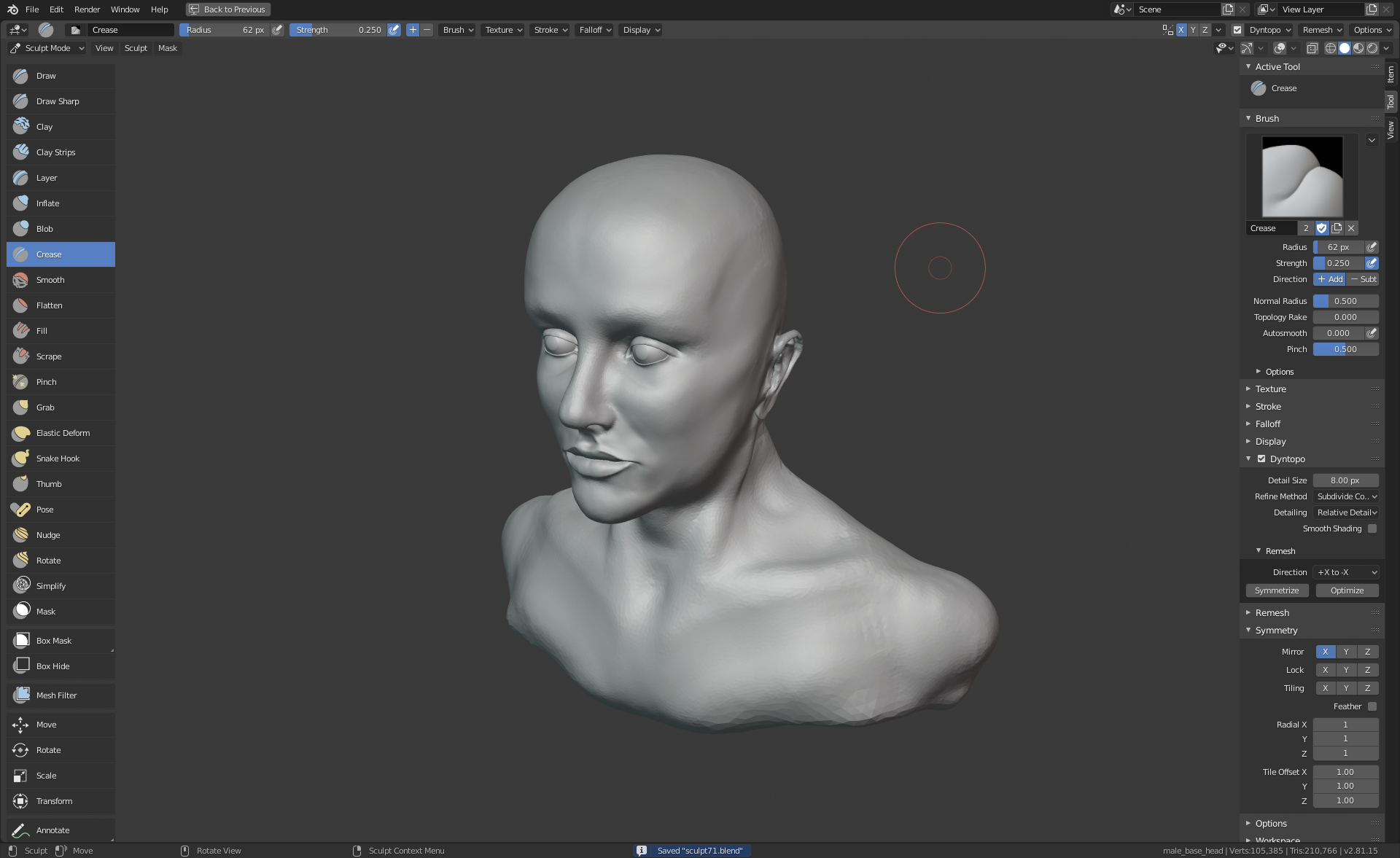Expand the Texture panel
This screenshot has height=858, width=1400.
(1270, 389)
